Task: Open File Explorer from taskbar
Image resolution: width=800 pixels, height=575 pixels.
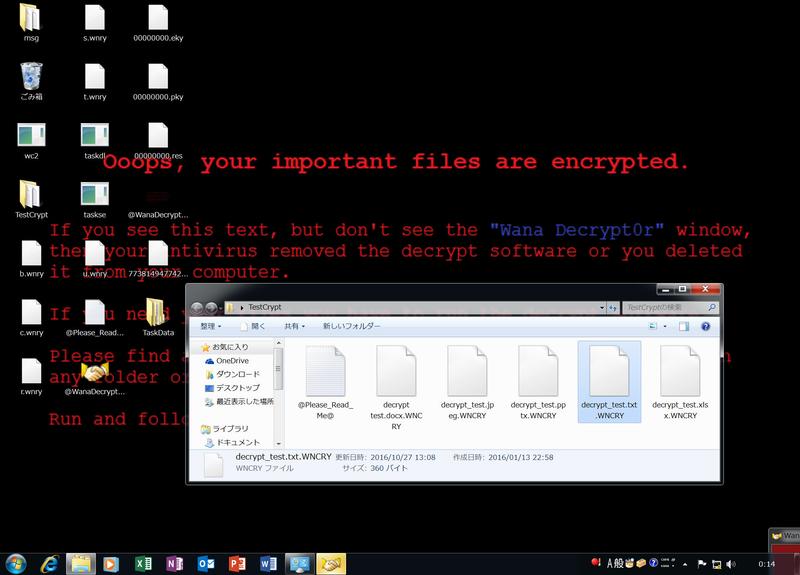Action: [81, 564]
